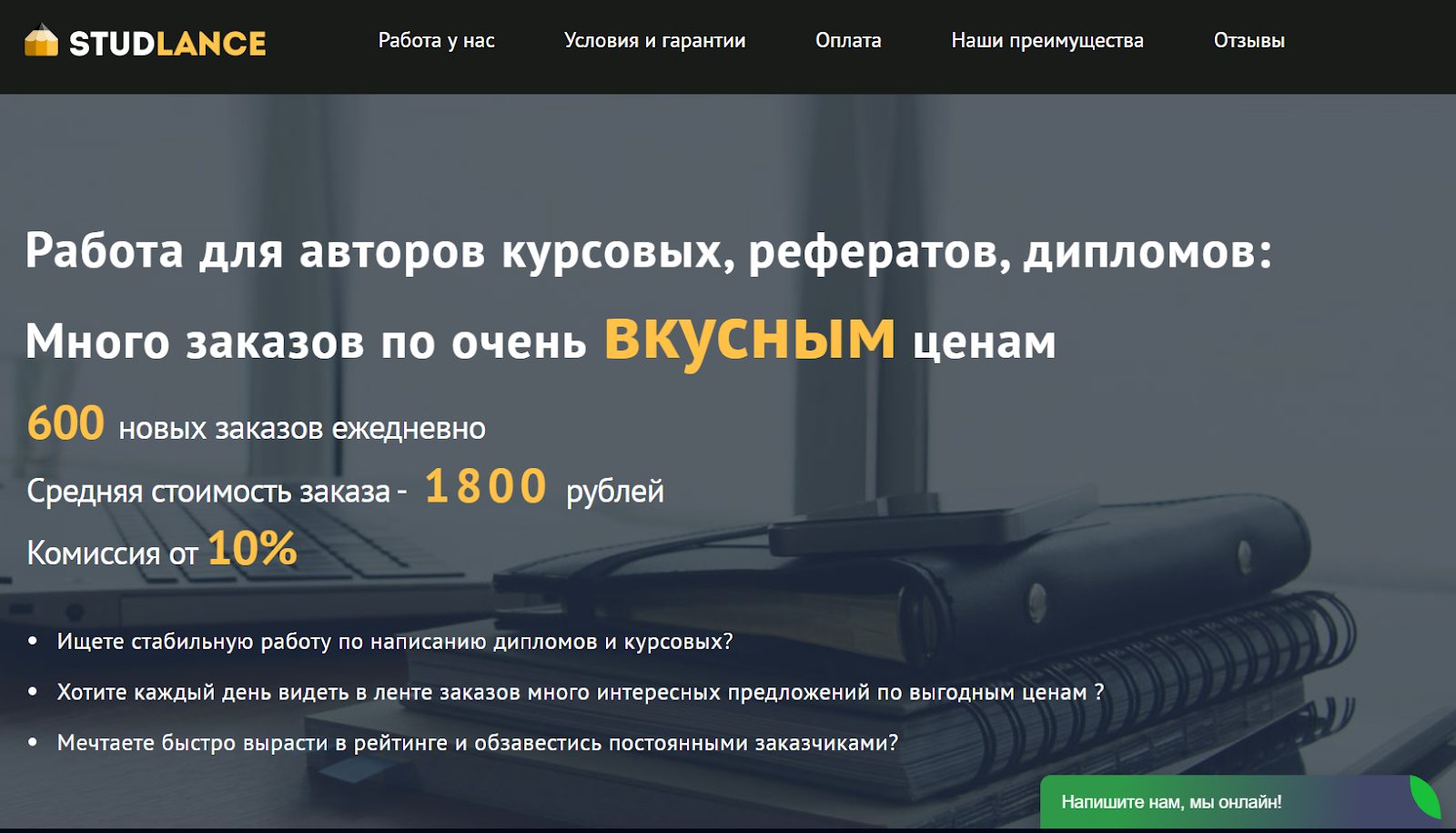The width and height of the screenshot is (1456, 833).
Task: Click the text "Много заказов по очень"
Action: coord(306,342)
